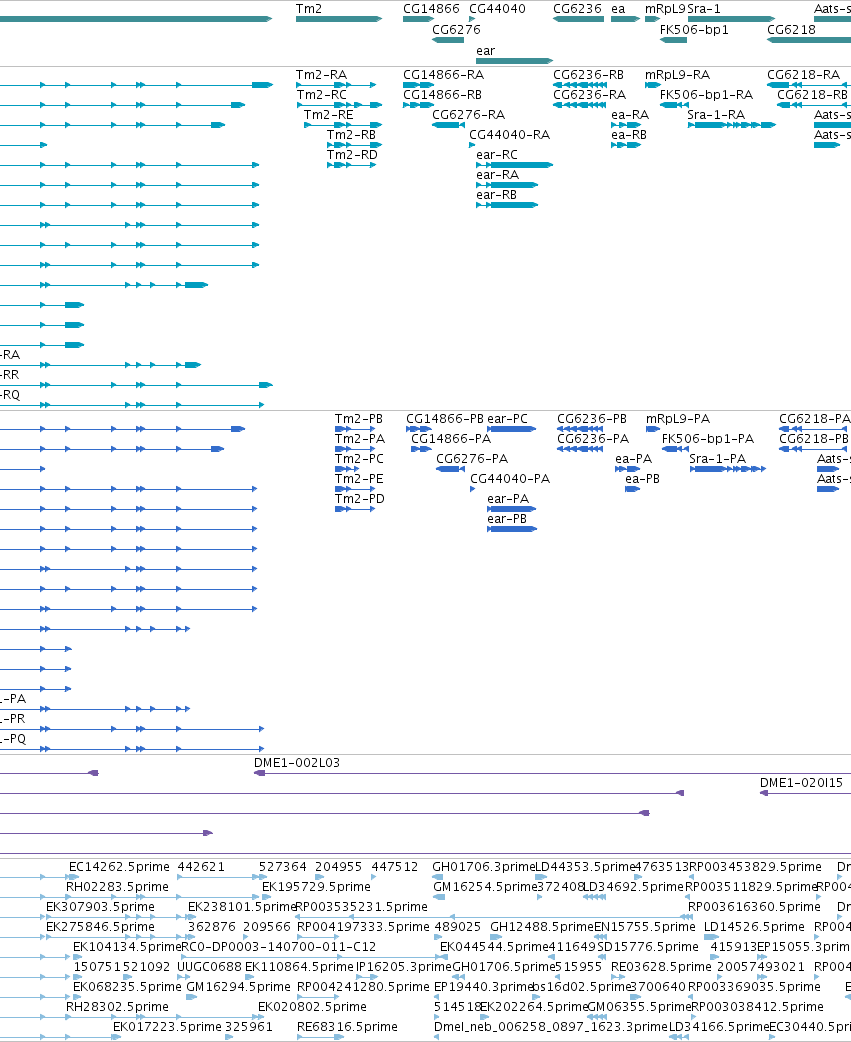Select the GH12488.5prime EST label
Screen dimensions: 851x1042
(541, 926)
